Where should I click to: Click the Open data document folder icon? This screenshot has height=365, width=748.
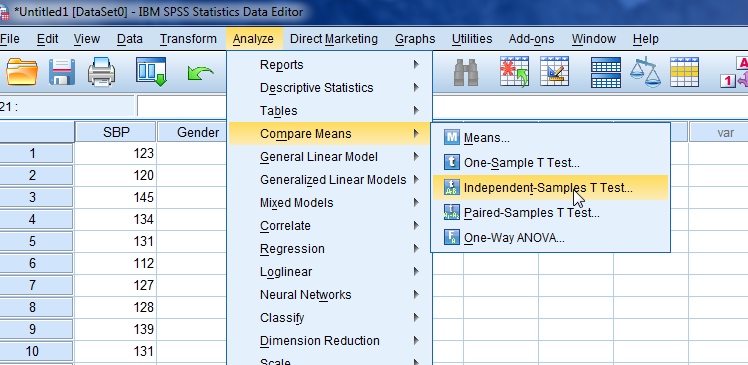(x=22, y=72)
